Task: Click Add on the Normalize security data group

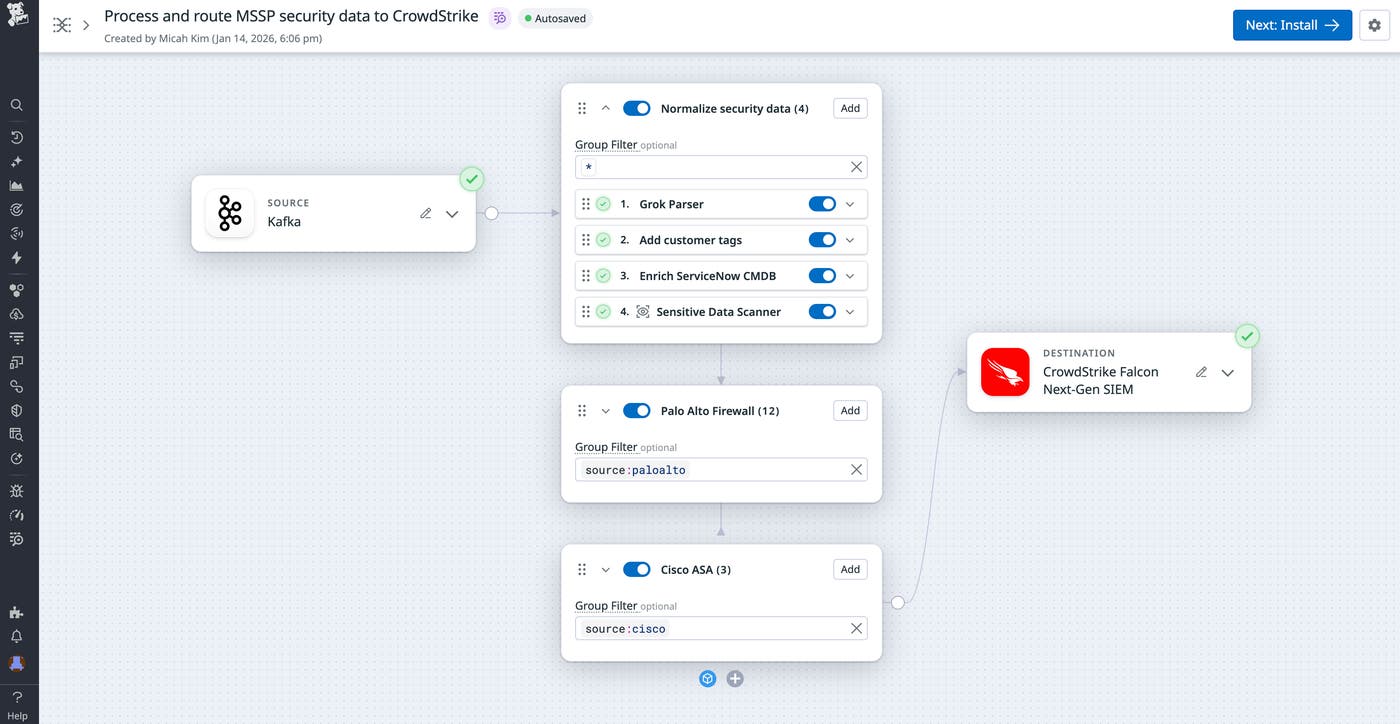Action: tap(849, 107)
